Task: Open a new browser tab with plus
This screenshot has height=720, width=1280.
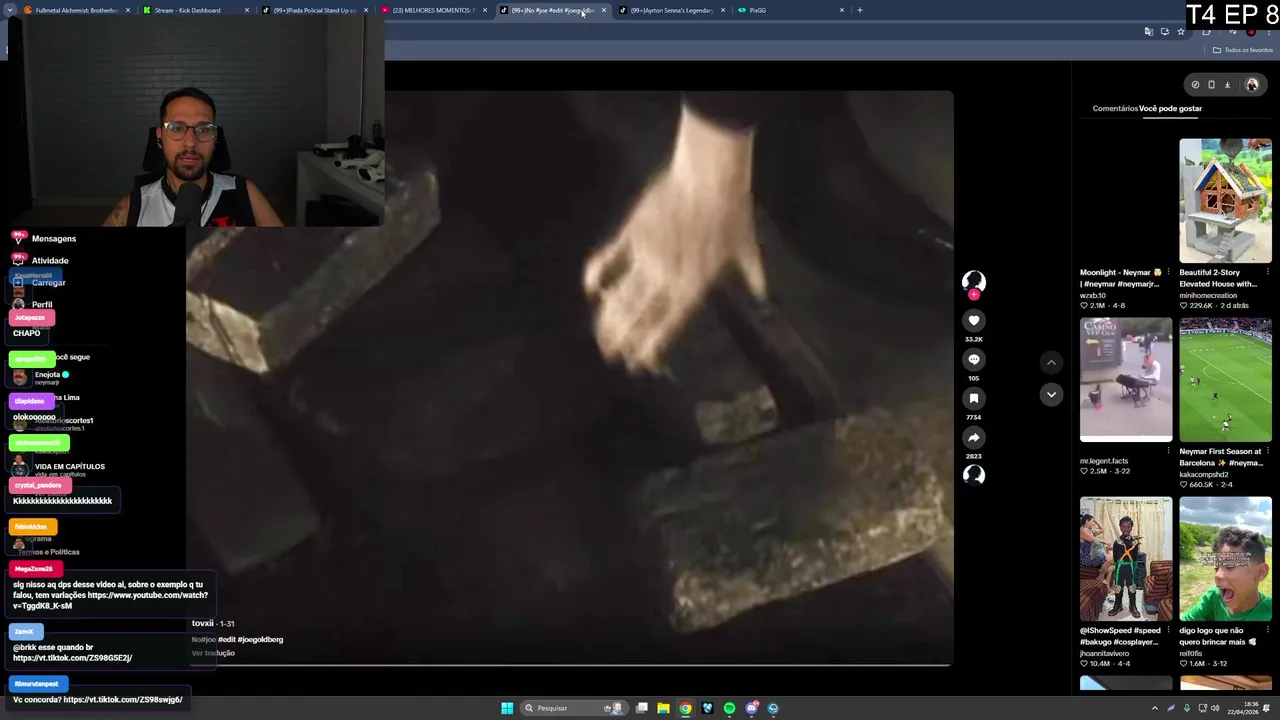Action: [860, 10]
